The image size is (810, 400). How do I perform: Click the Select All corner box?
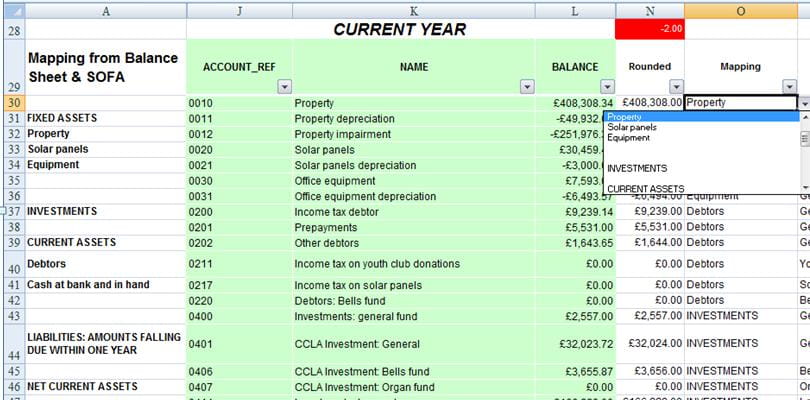(11, 9)
